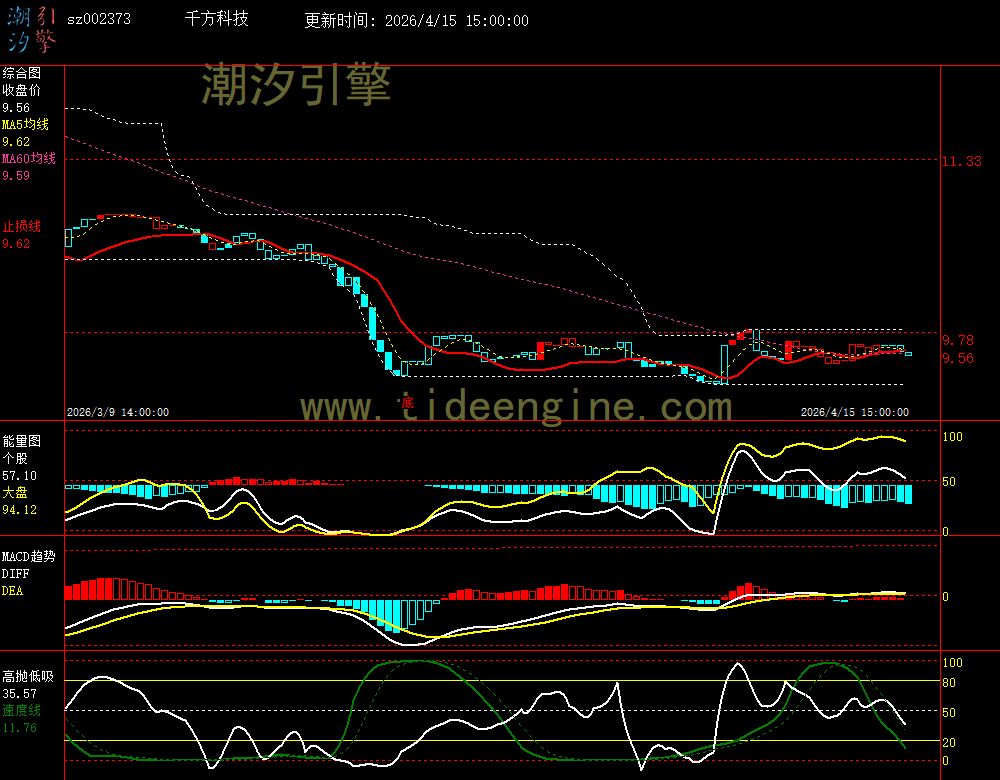Select the MACD趋势 panel label

[28, 556]
